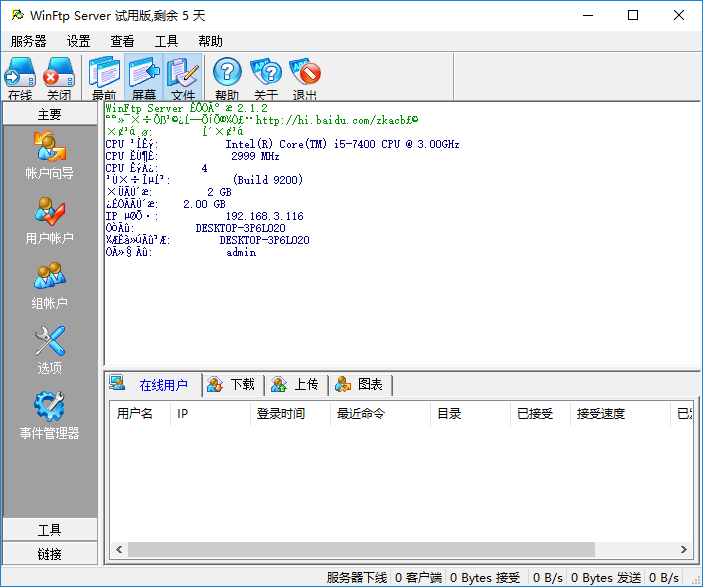Sort by 目录 column header
This screenshot has width=703, height=587.
(x=470, y=413)
